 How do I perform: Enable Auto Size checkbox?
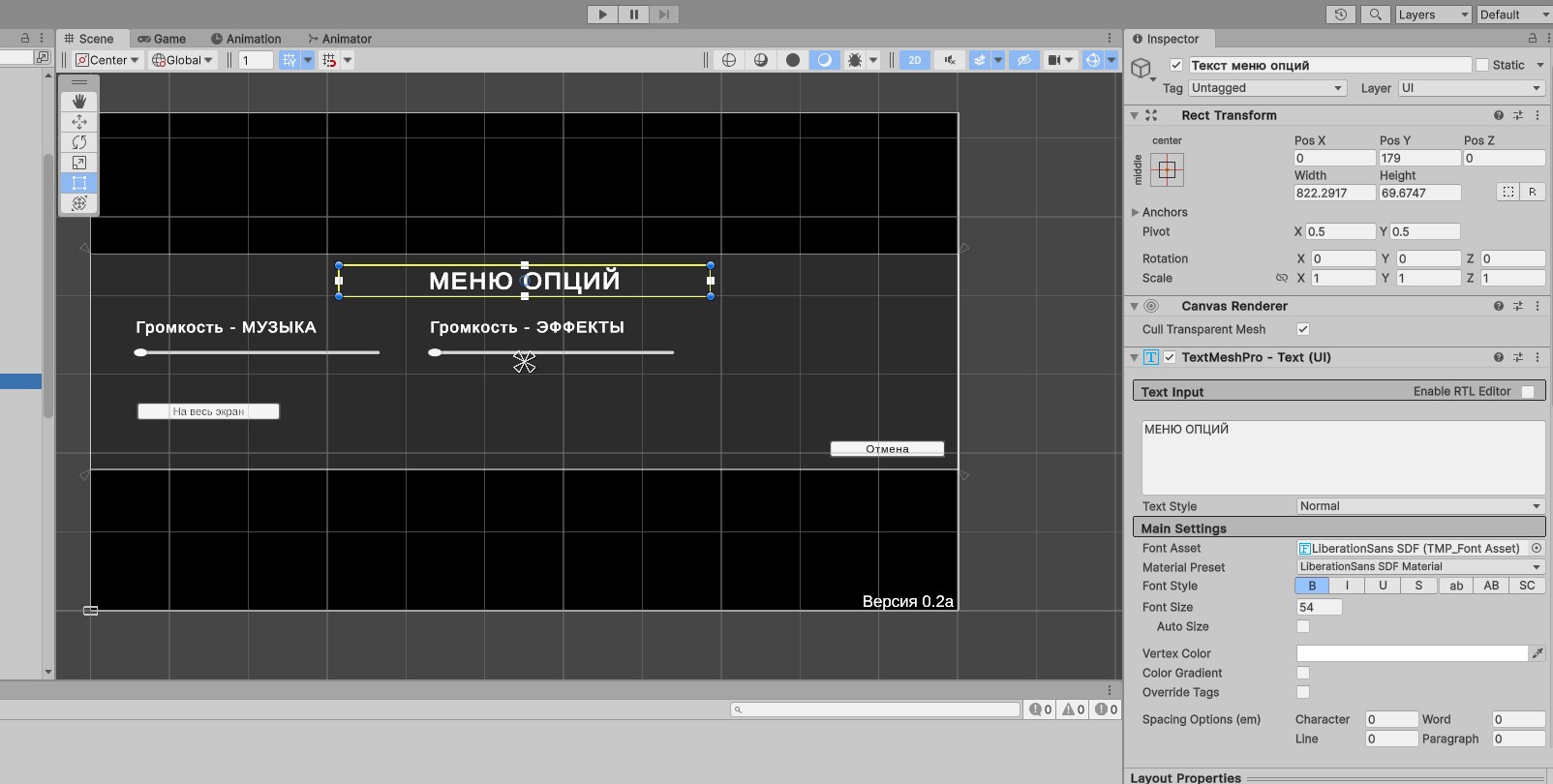[1303, 626]
